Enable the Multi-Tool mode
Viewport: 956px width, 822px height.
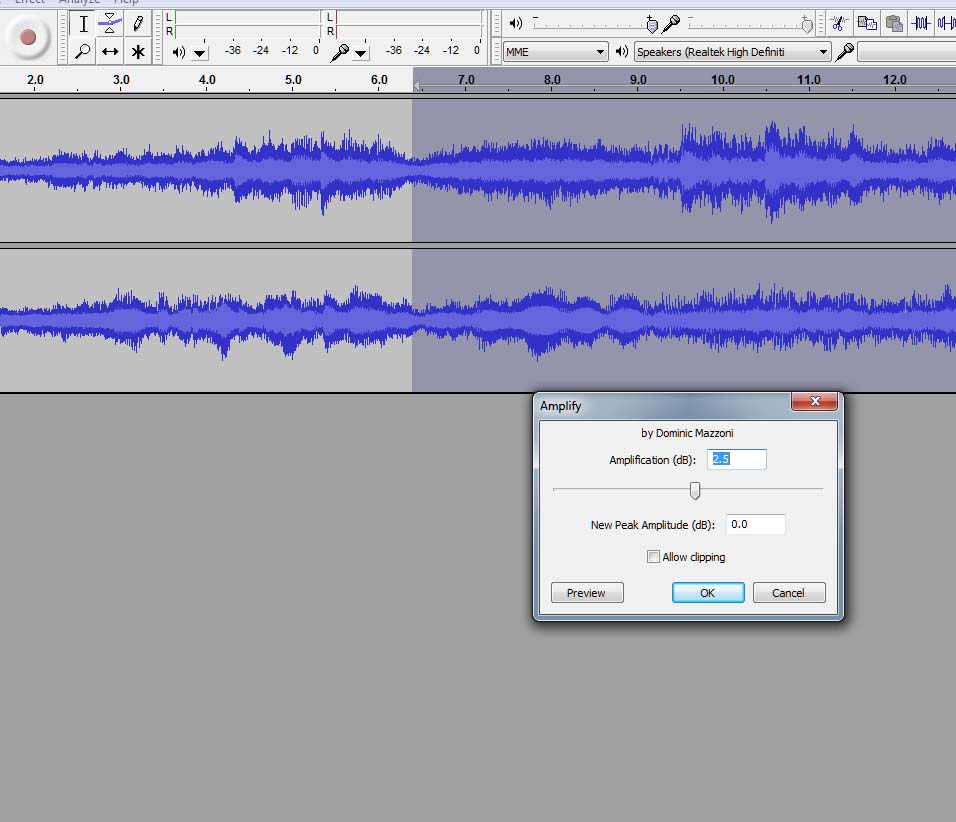tap(137, 51)
